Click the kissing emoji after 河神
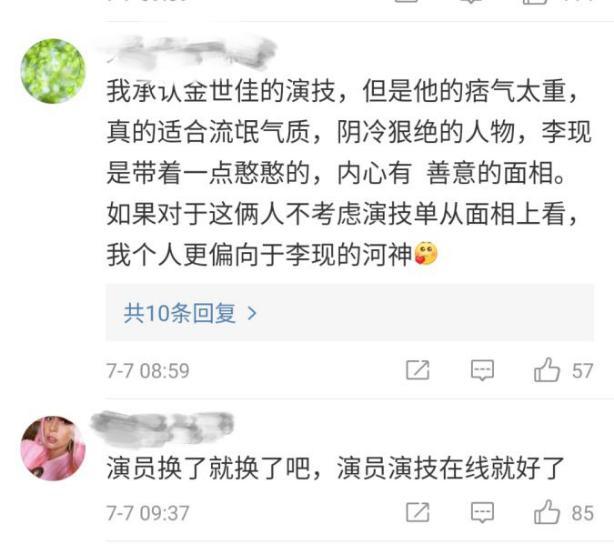Screen dimensions: 614x544 click(x=426, y=254)
